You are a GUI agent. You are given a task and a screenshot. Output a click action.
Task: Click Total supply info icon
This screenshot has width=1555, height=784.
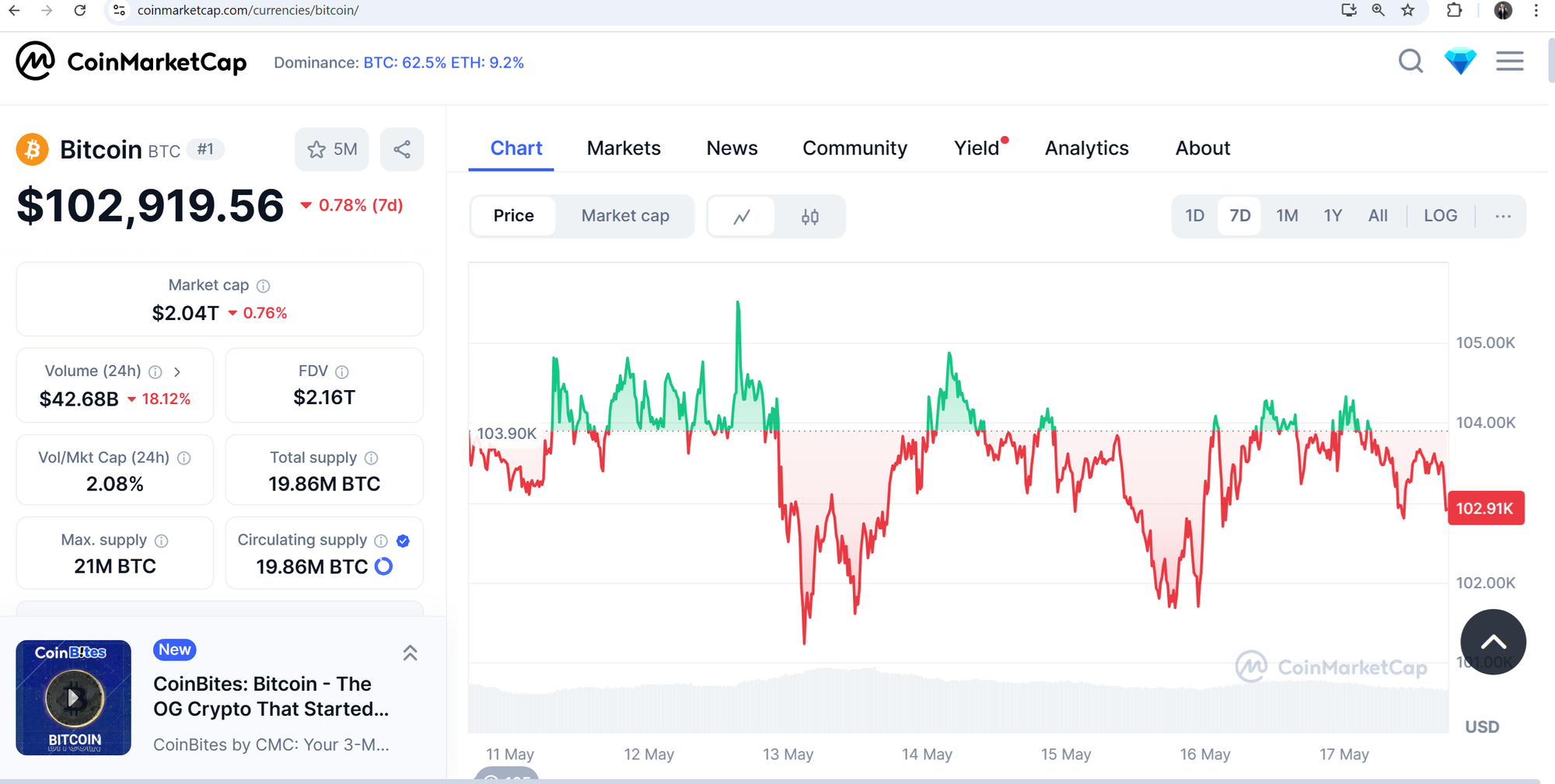[x=372, y=458]
